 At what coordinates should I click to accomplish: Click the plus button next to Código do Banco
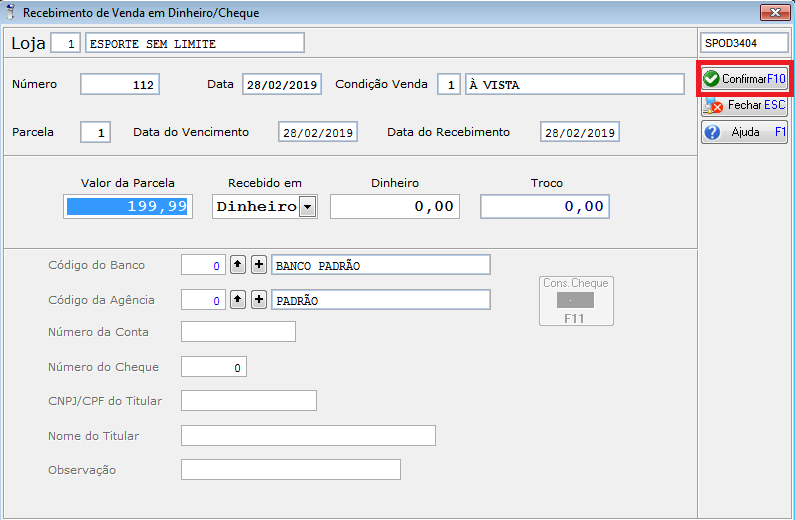259,265
